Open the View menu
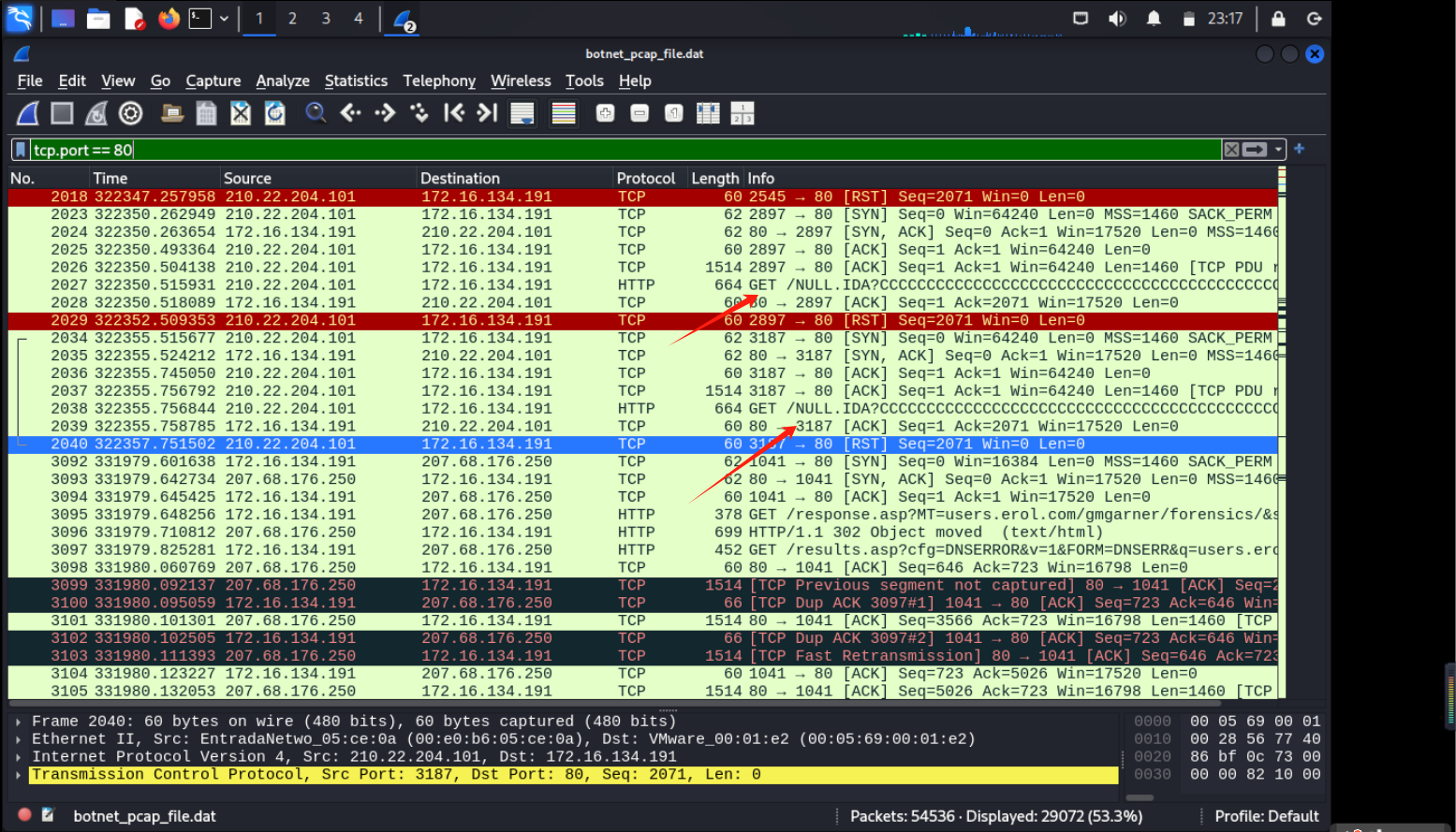Screen dimensions: 1456x832 [118, 81]
